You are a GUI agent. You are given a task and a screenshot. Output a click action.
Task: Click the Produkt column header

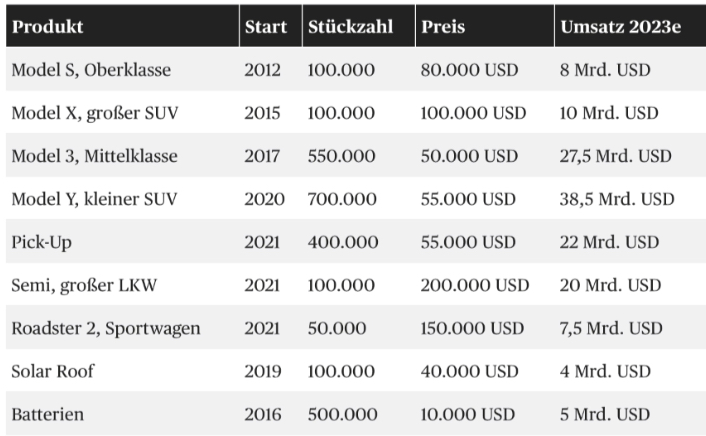(122, 26)
